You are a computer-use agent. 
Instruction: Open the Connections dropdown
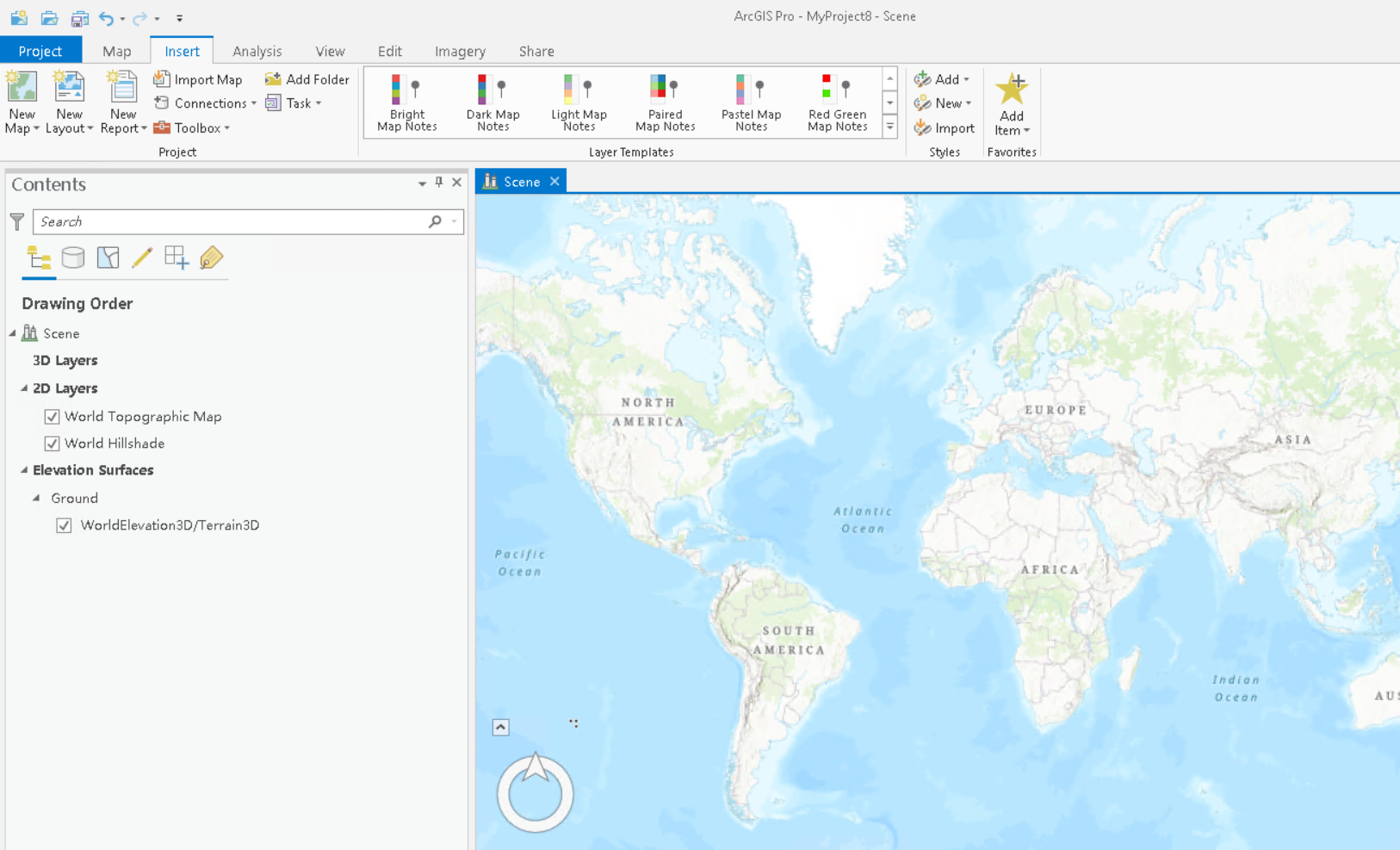point(205,103)
